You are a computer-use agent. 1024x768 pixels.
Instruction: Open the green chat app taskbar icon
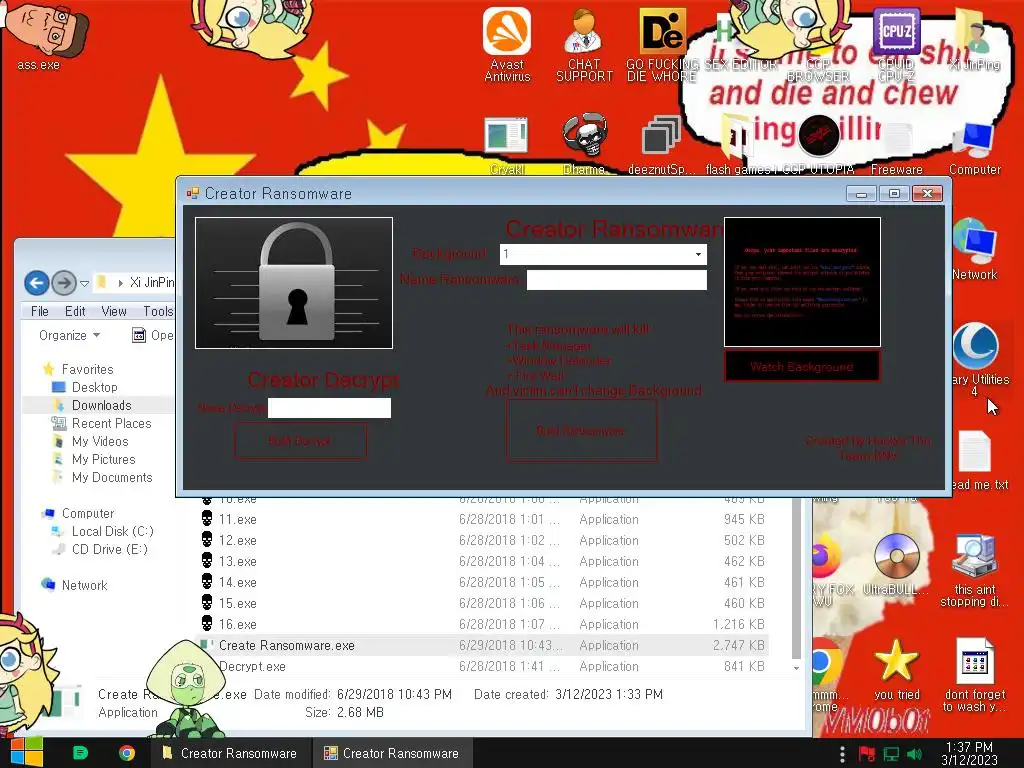pos(80,753)
